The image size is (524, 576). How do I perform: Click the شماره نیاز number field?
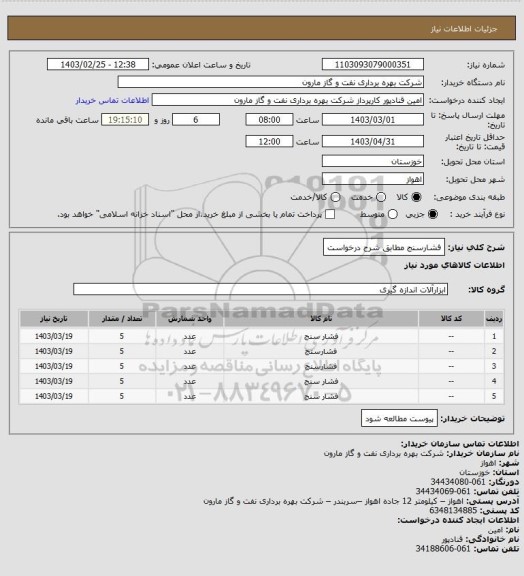coord(373,64)
